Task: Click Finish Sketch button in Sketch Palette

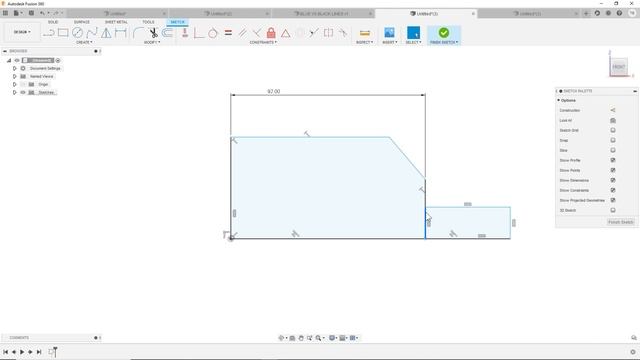Action: tap(621, 222)
